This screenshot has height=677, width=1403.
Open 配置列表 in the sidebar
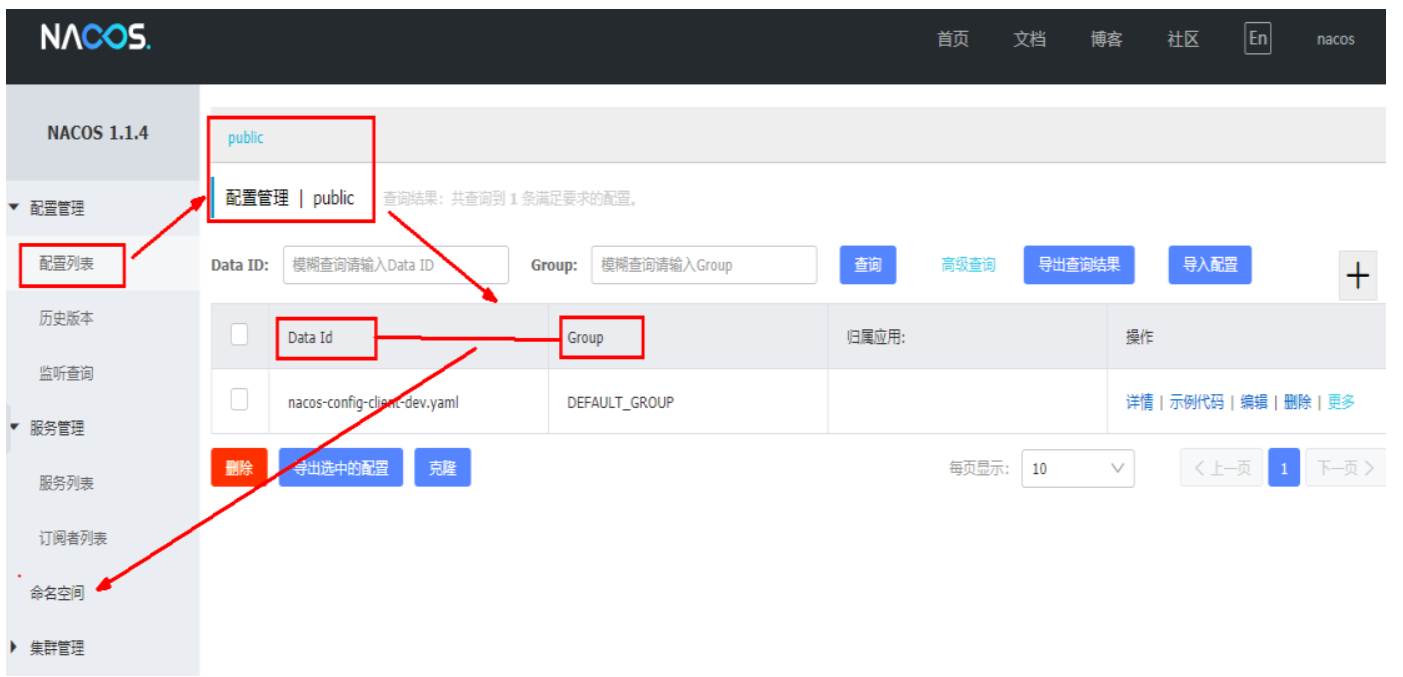(x=66, y=263)
